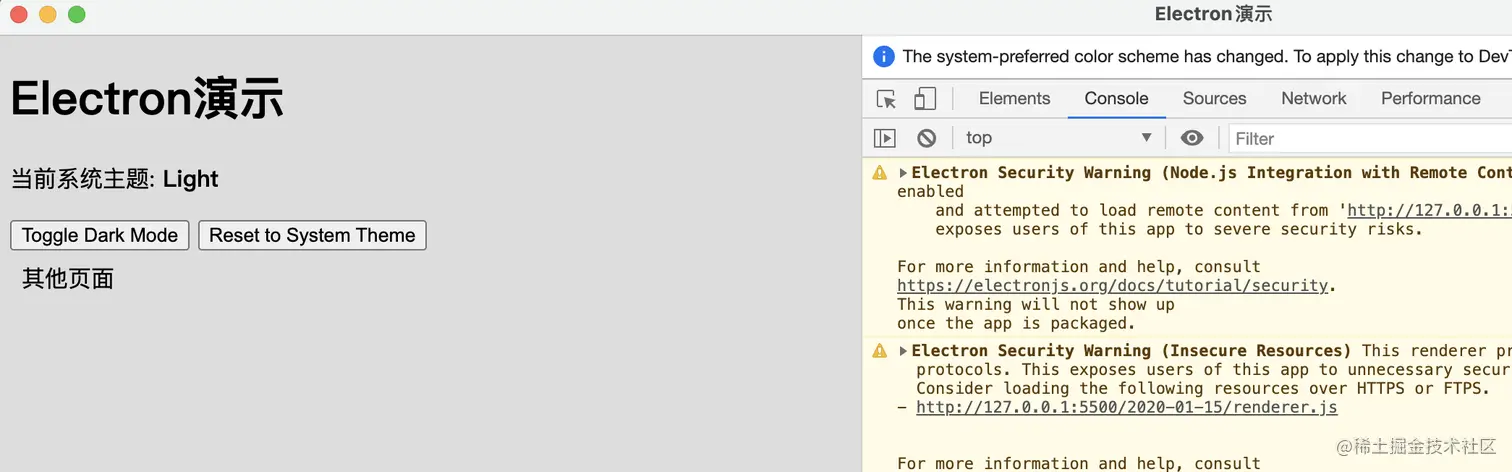The width and height of the screenshot is (1512, 472).
Task: Expand the Insecure Resources security warning
Action: pyautogui.click(x=903, y=351)
